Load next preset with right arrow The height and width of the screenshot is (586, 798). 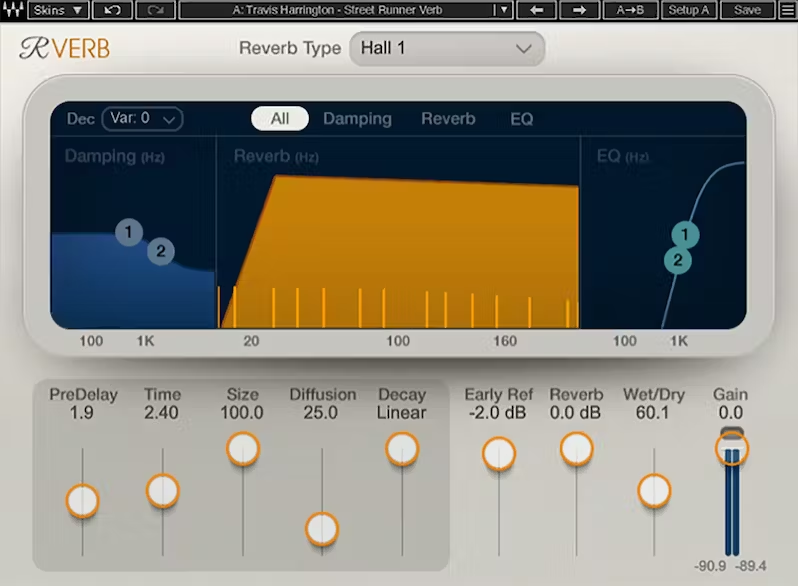click(x=579, y=10)
